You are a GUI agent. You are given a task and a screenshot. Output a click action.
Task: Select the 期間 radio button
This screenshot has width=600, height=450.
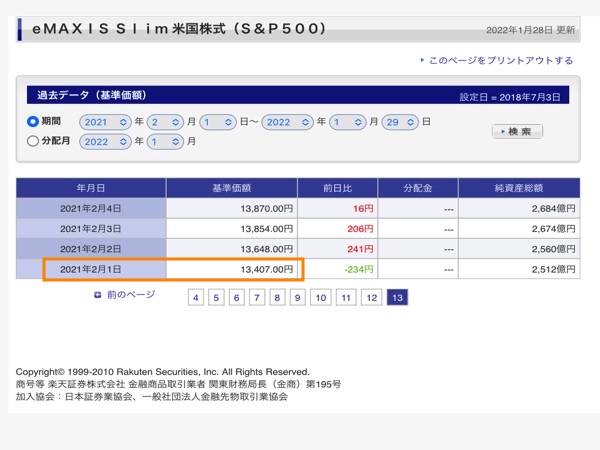(x=33, y=122)
